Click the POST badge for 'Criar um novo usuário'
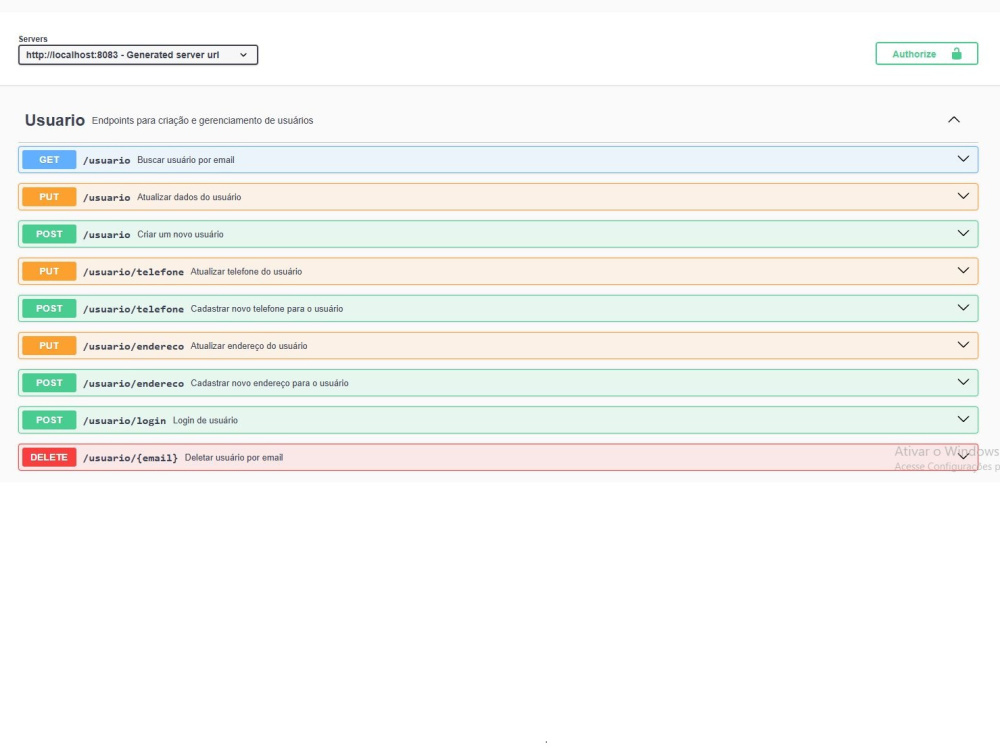Screen dimensions: 1000x750 click(49, 234)
